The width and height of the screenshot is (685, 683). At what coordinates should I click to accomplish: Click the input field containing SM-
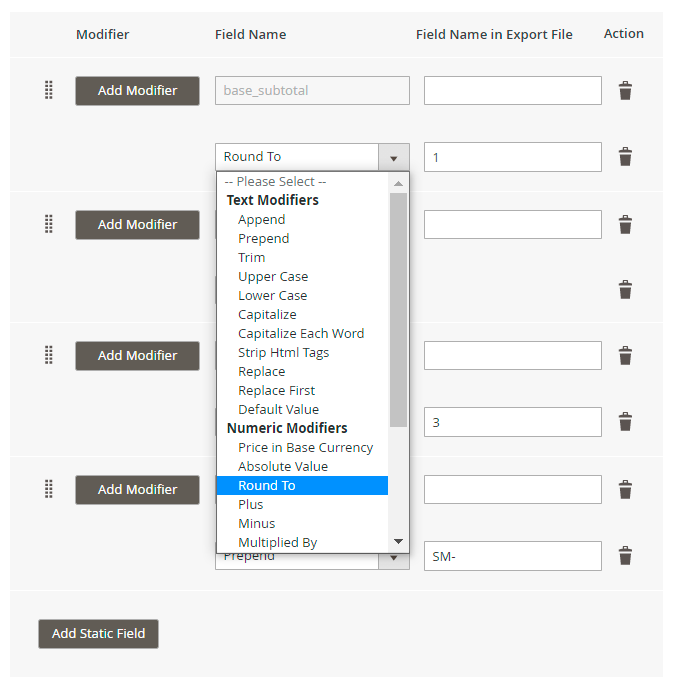512,556
